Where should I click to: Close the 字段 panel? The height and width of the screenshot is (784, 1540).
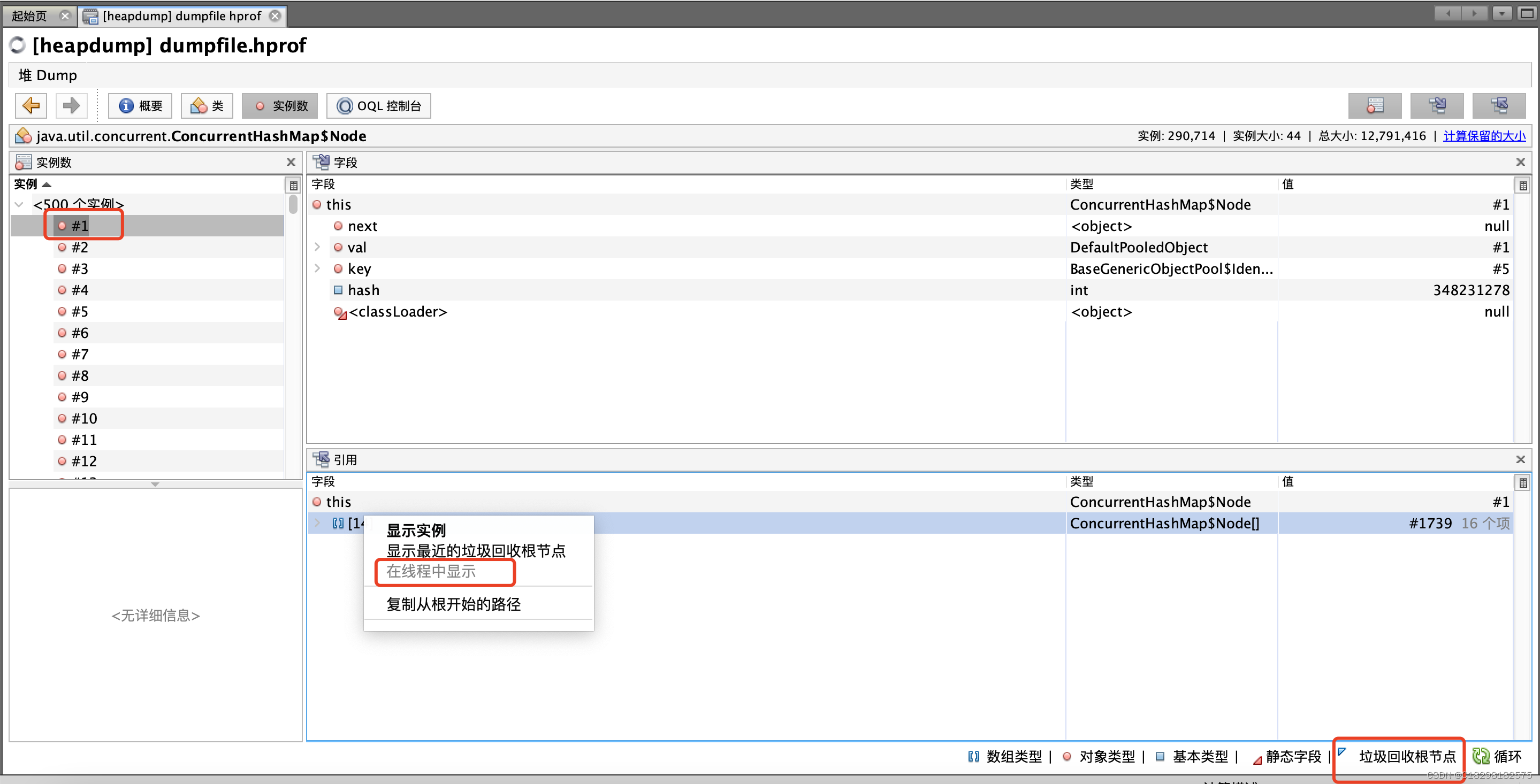pyautogui.click(x=1521, y=162)
